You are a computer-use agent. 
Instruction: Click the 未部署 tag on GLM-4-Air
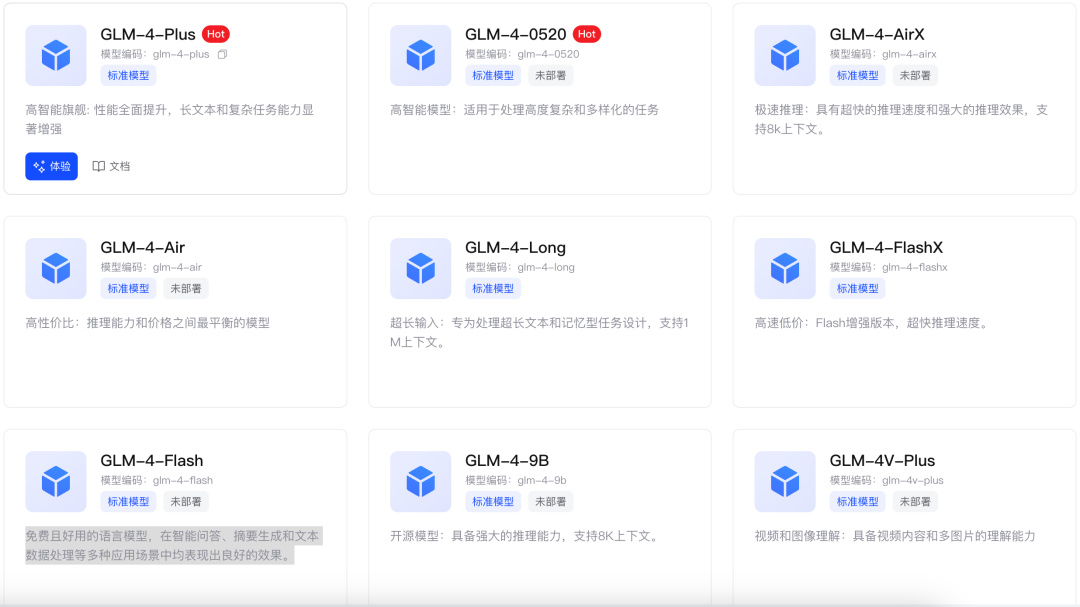pyautogui.click(x=186, y=288)
